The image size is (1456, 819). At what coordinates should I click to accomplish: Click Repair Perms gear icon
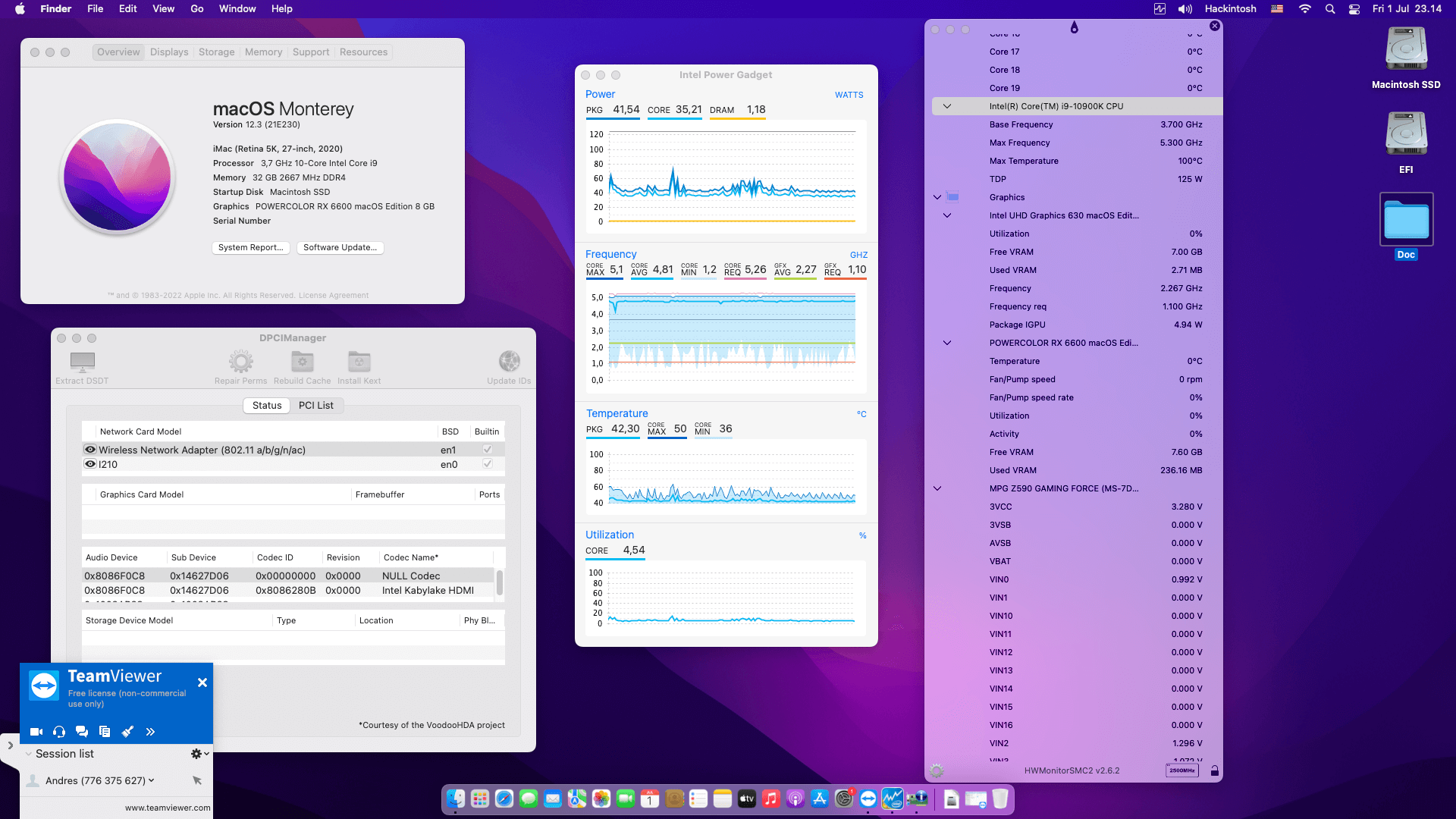(x=240, y=362)
